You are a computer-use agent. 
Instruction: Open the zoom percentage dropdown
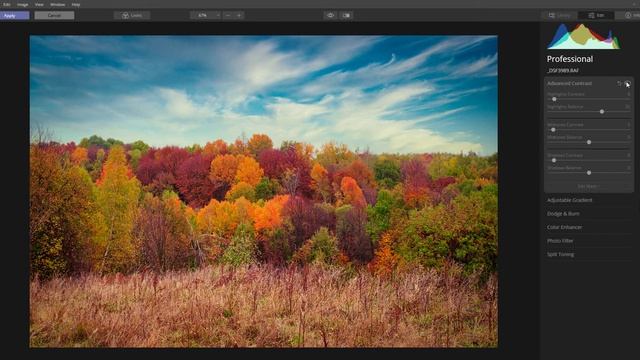point(205,16)
